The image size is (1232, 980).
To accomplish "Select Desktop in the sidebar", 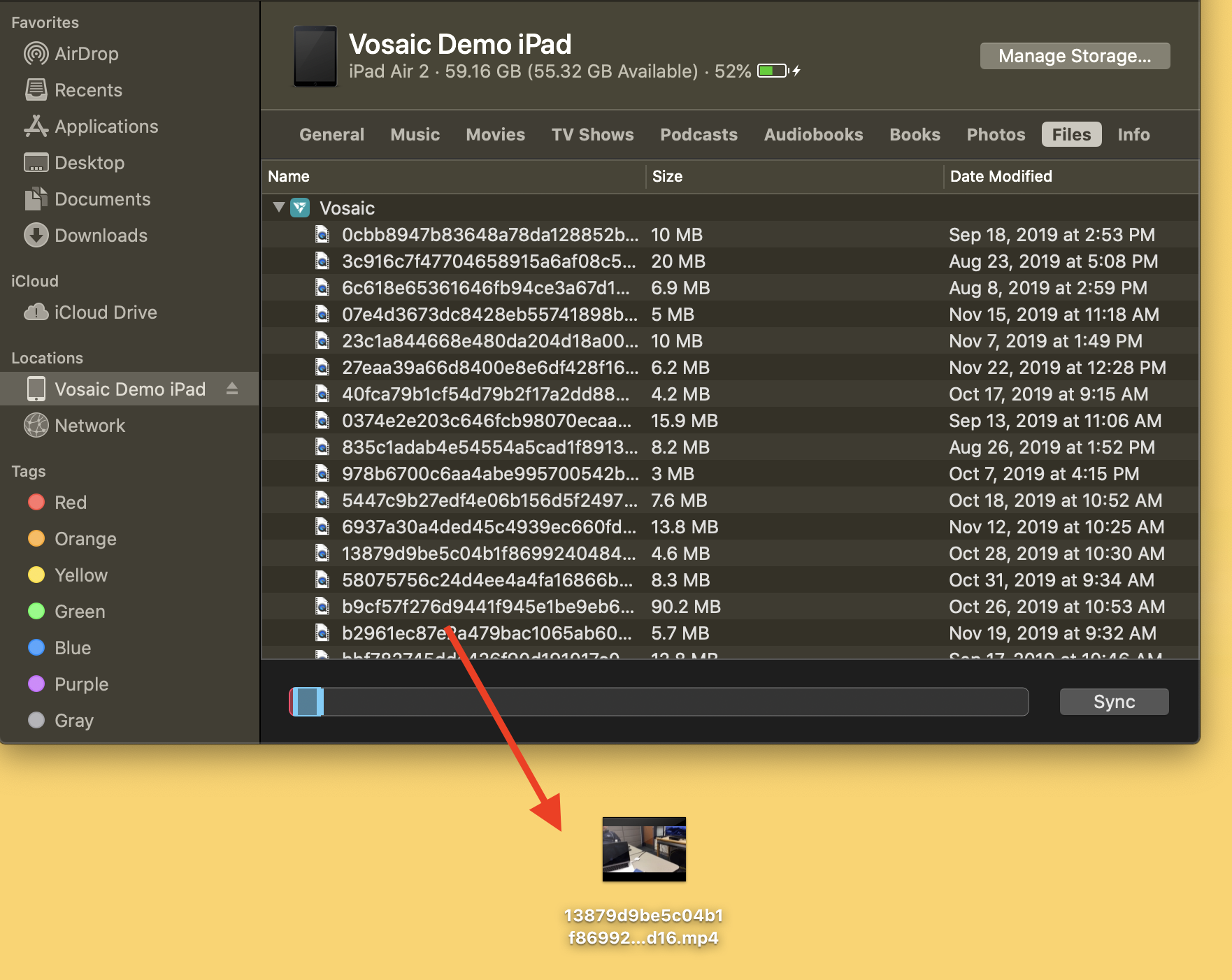I will coord(73,163).
